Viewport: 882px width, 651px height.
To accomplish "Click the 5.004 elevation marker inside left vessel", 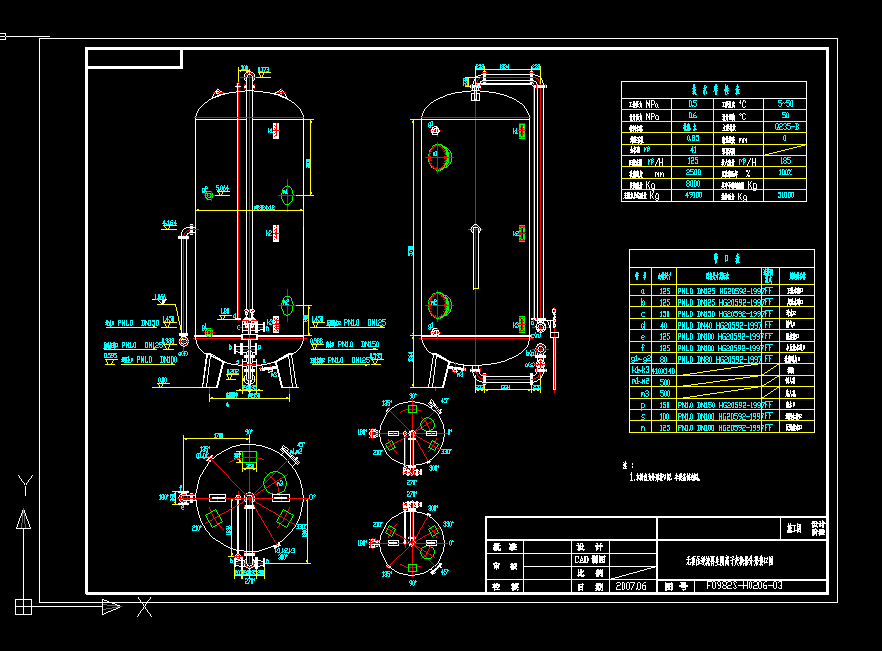I will tap(223, 189).
